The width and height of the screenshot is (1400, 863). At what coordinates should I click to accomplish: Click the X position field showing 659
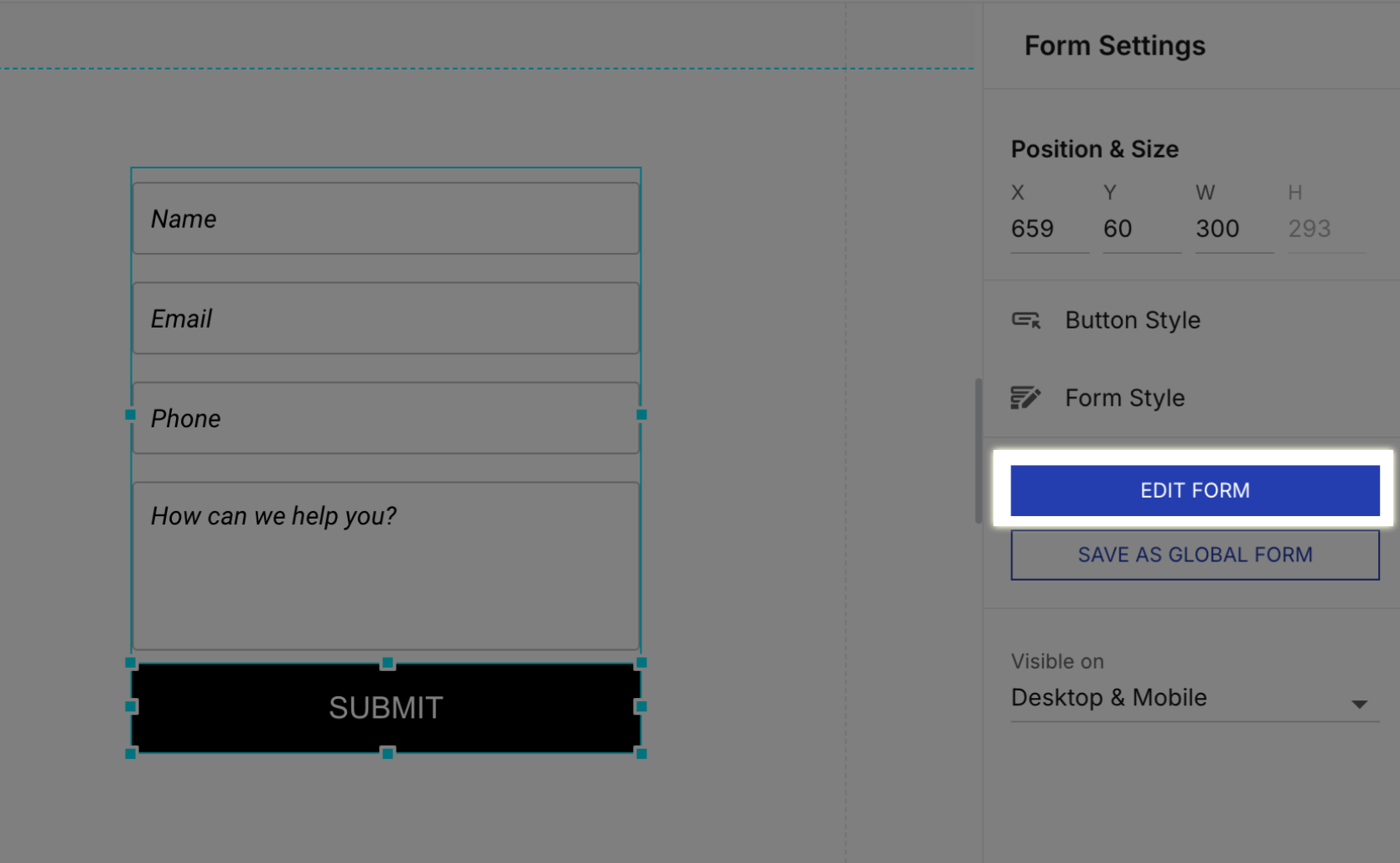(1050, 229)
